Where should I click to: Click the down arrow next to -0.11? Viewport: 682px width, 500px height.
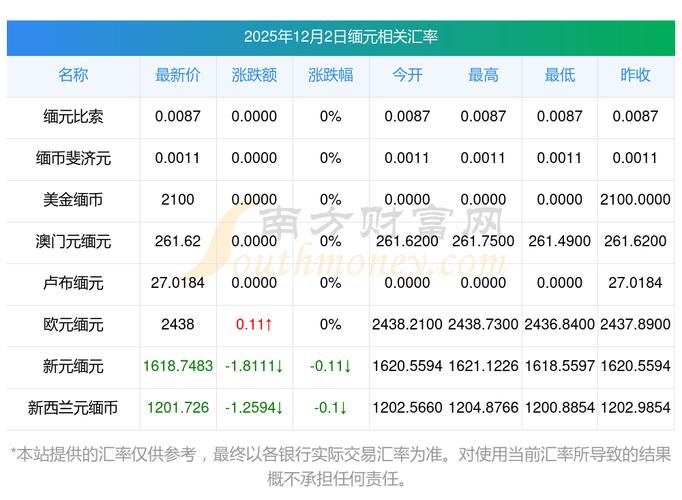347,367
